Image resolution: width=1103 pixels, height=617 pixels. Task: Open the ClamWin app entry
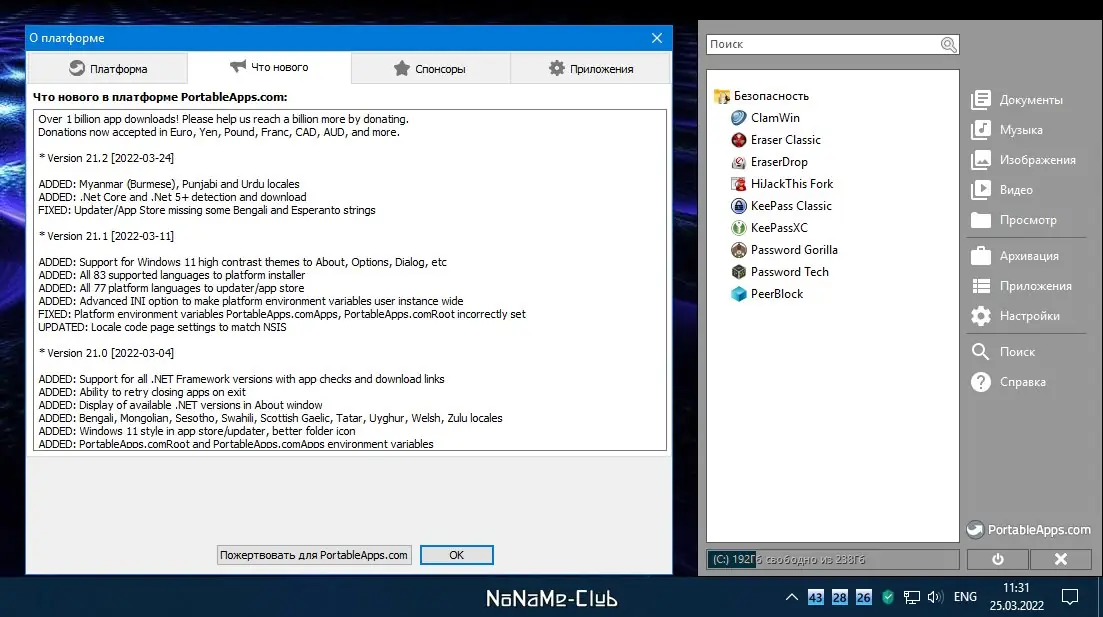tap(765, 117)
